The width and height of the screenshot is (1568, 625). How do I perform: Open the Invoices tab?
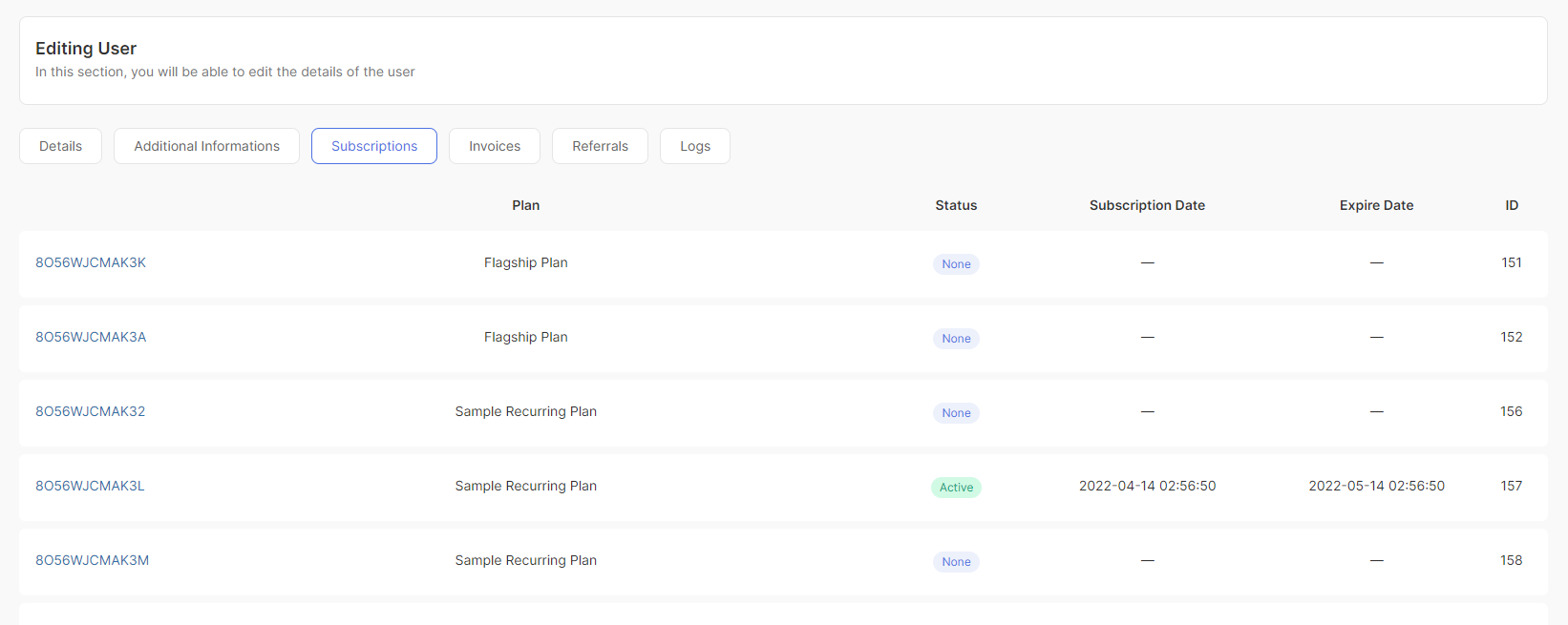coord(495,146)
